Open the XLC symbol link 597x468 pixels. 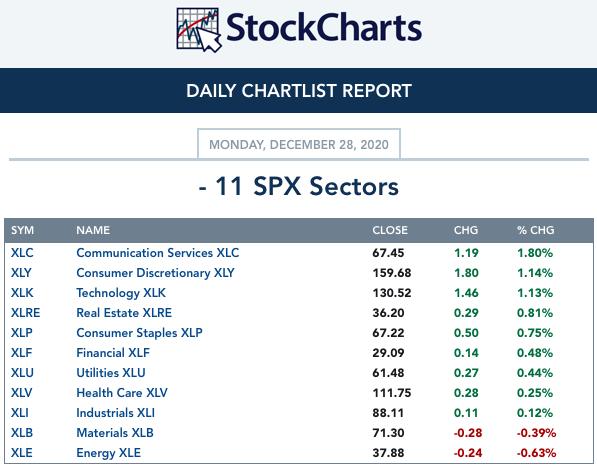(x=22, y=253)
